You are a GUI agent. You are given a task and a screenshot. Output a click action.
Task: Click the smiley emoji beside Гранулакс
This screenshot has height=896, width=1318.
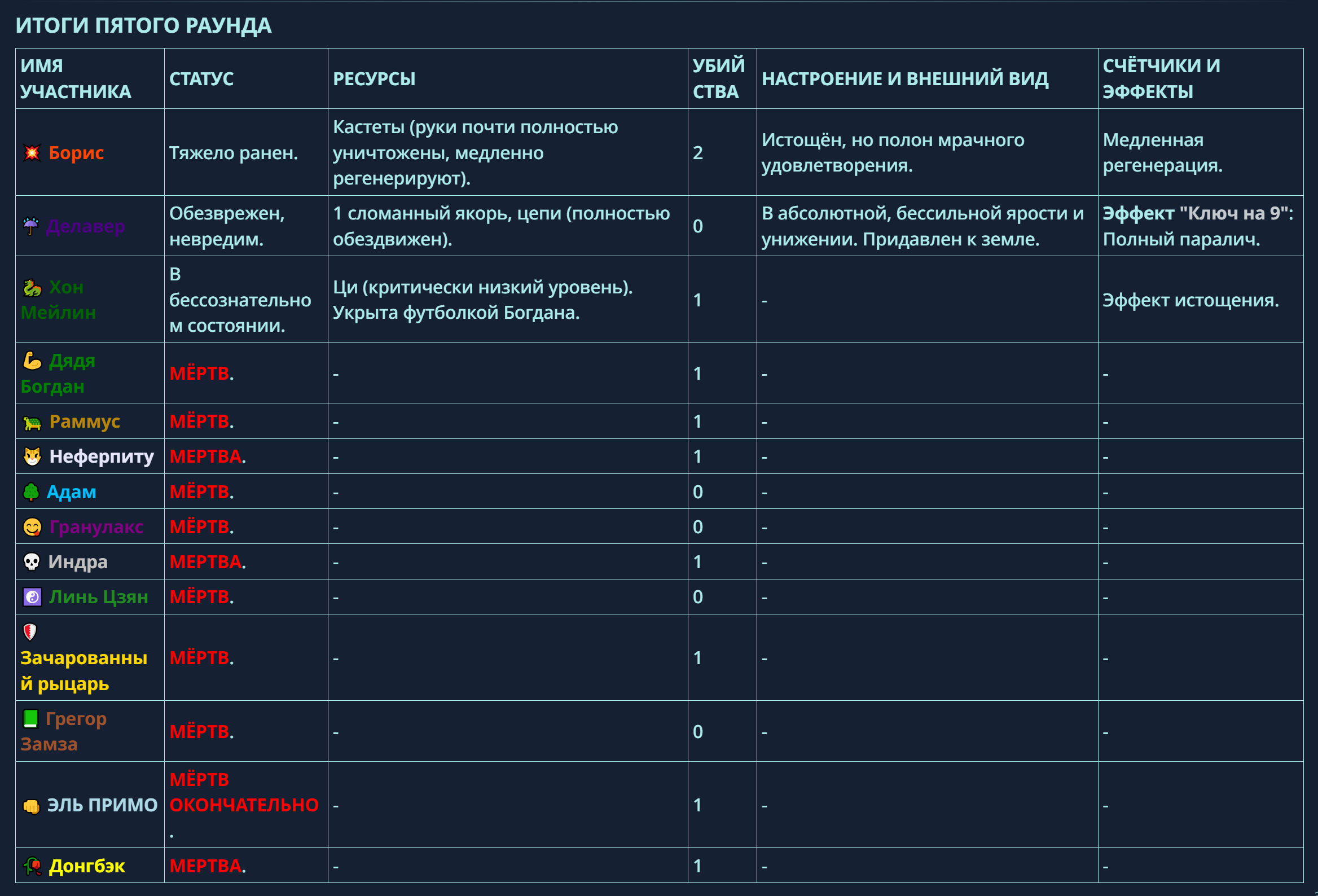[x=32, y=527]
